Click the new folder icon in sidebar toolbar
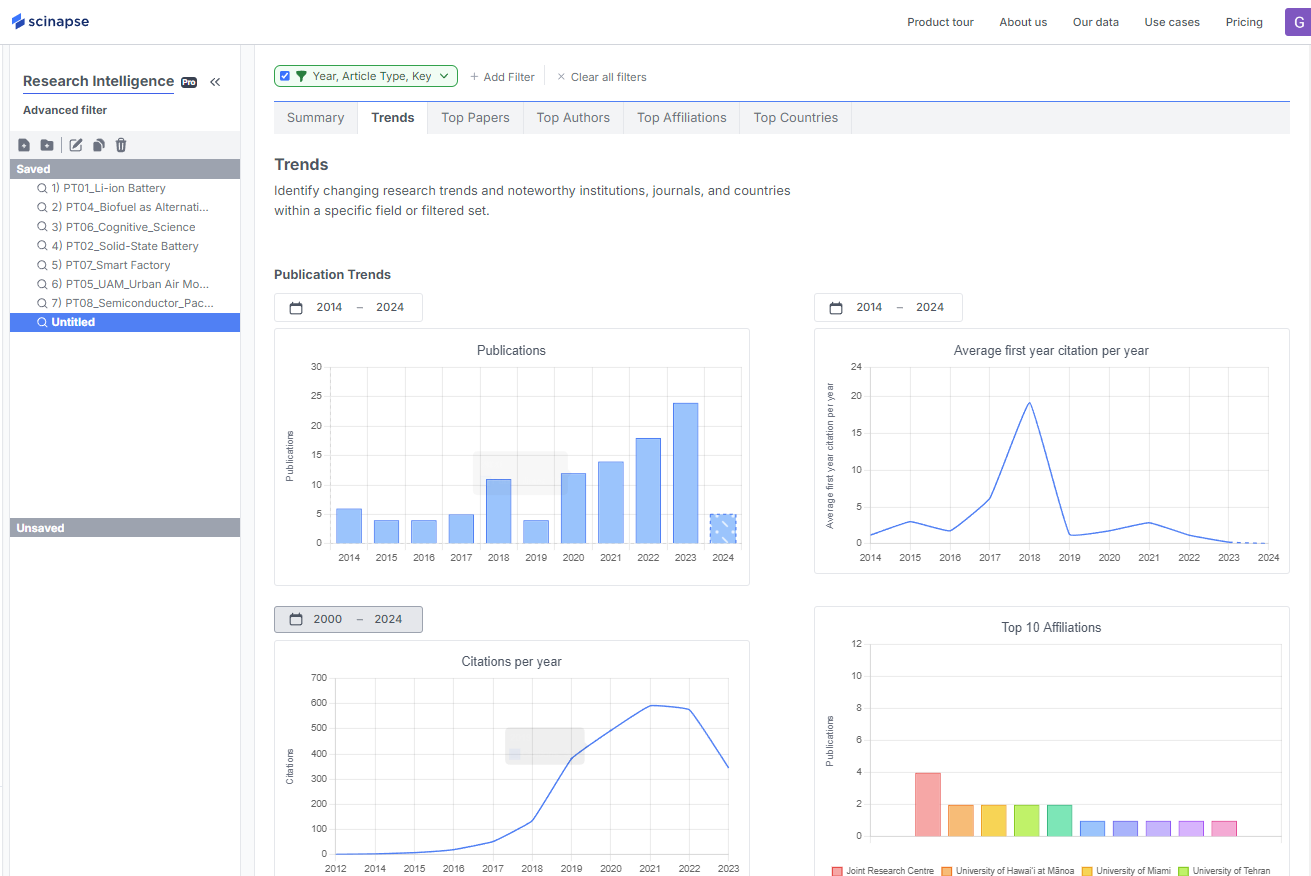Screen dimensions: 1311x876 (47, 145)
